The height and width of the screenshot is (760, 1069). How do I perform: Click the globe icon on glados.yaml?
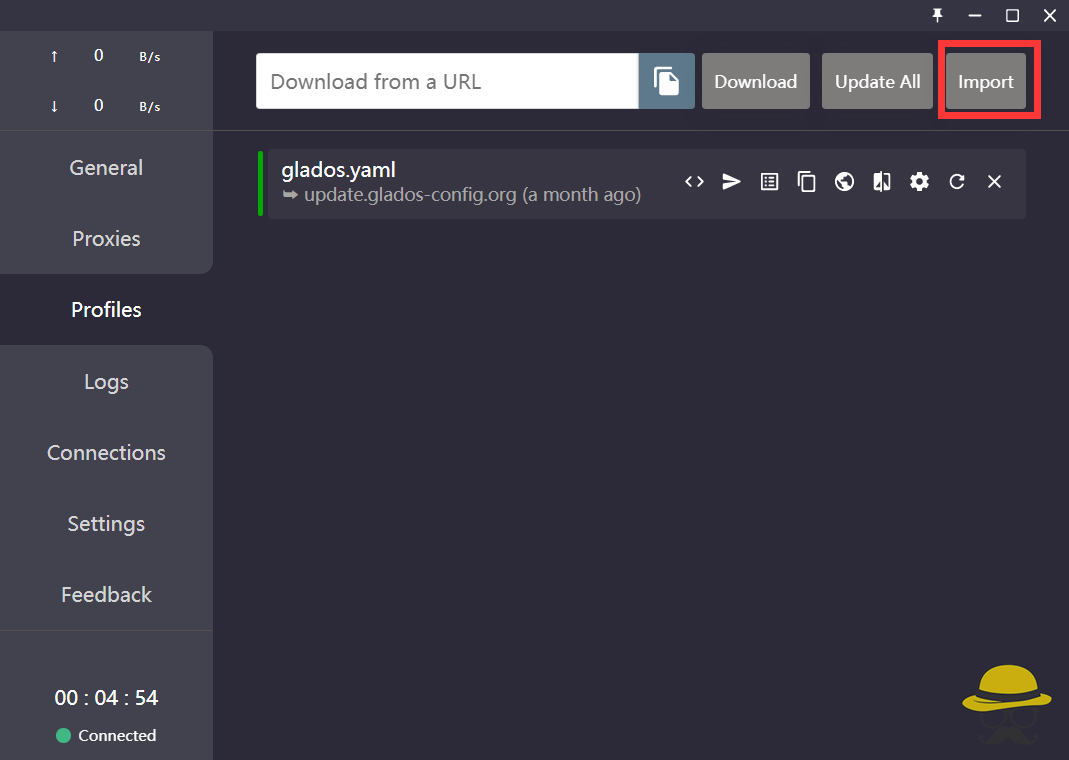(x=845, y=182)
